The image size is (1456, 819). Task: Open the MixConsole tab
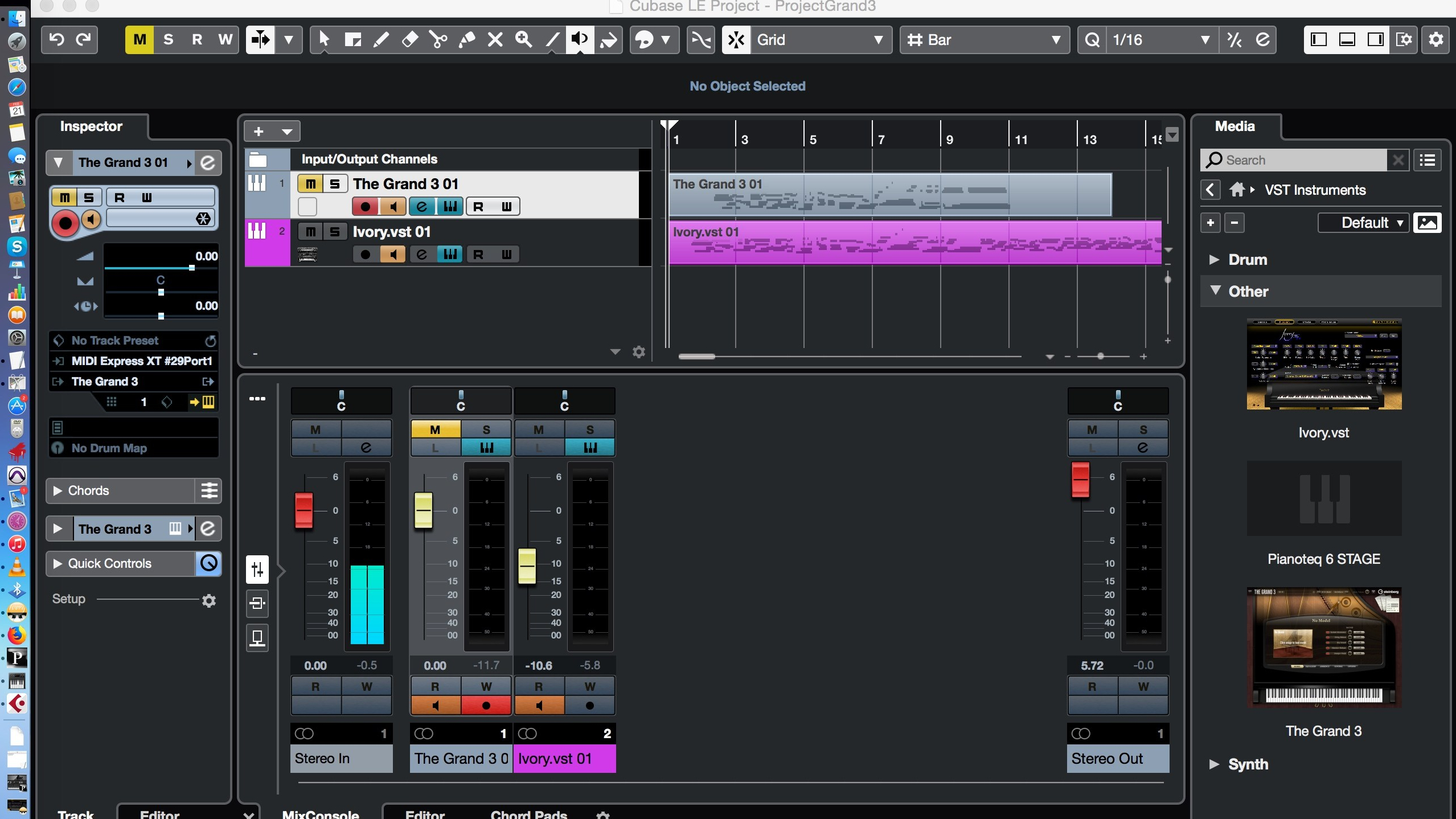click(320, 813)
